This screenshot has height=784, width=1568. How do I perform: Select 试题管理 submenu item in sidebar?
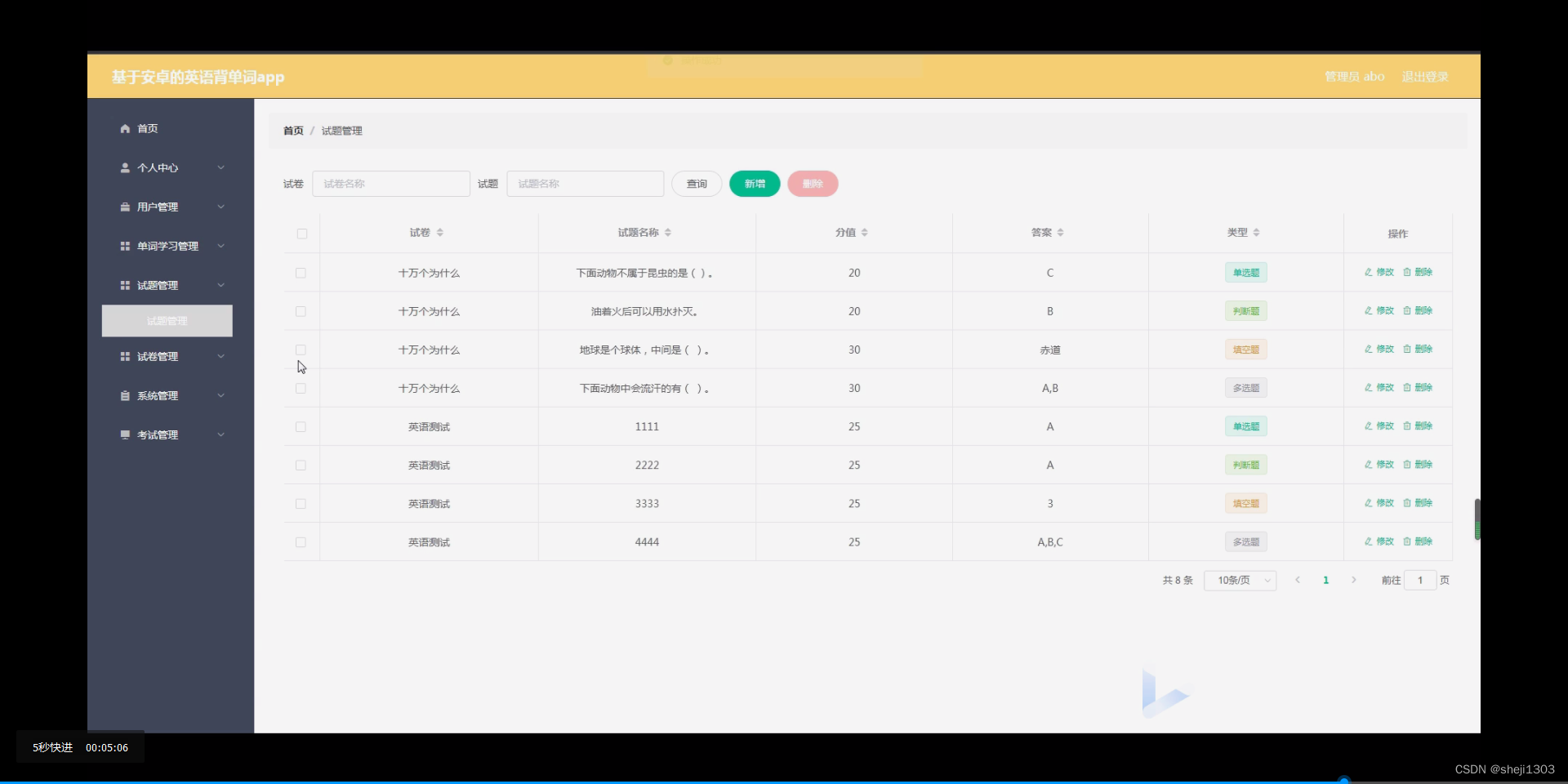point(167,320)
